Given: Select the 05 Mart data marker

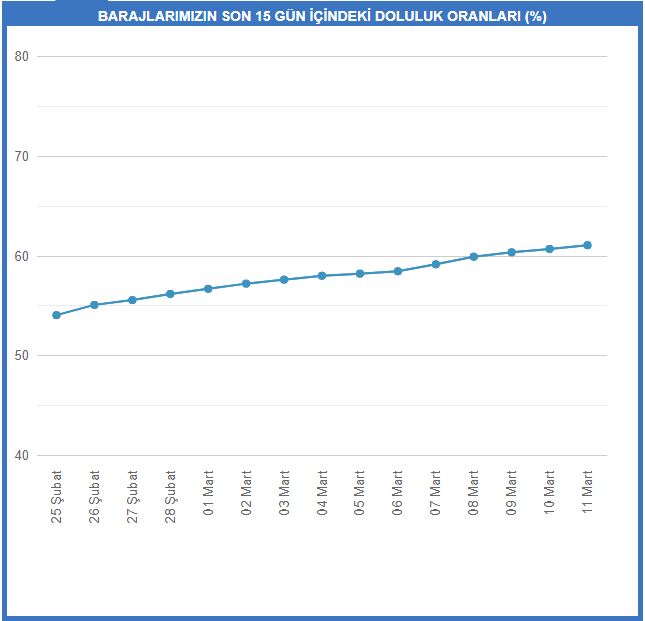Looking at the screenshot, I should (360, 274).
